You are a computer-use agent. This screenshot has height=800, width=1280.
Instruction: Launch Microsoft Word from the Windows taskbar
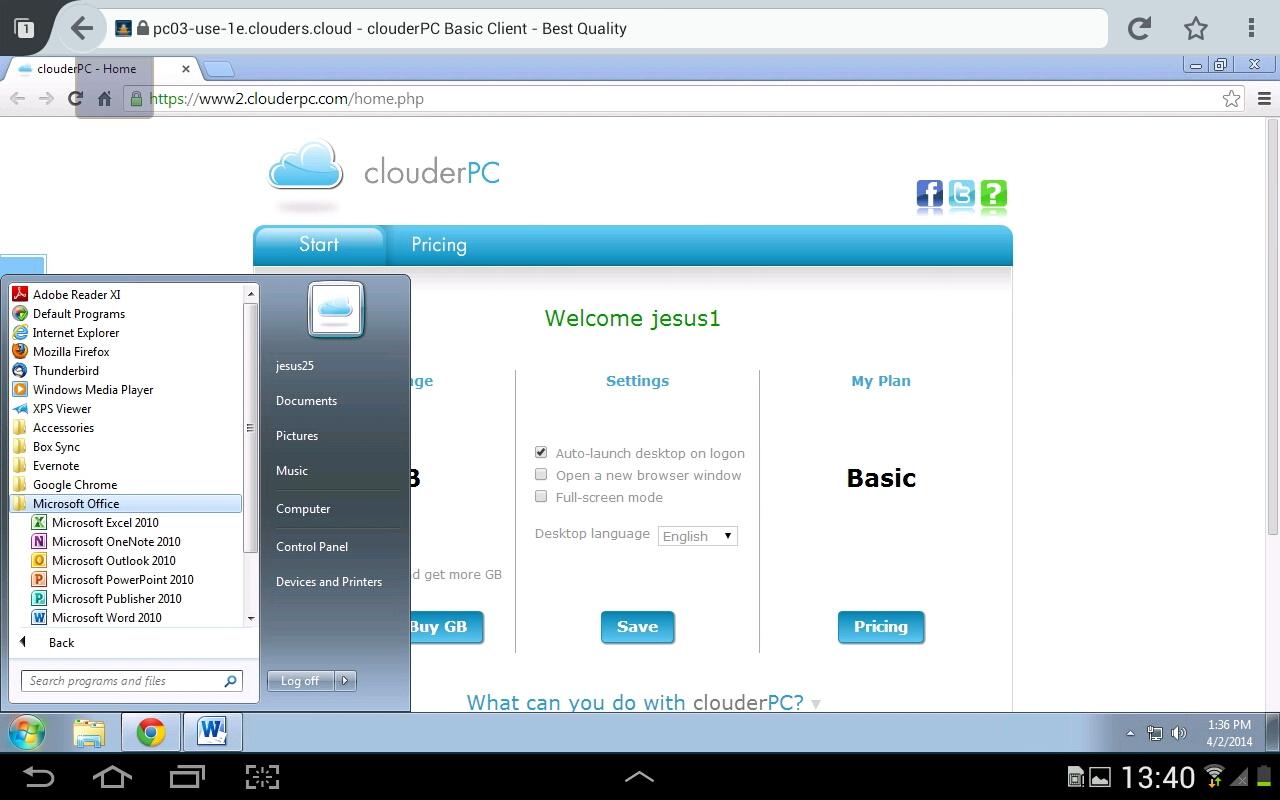pos(211,731)
